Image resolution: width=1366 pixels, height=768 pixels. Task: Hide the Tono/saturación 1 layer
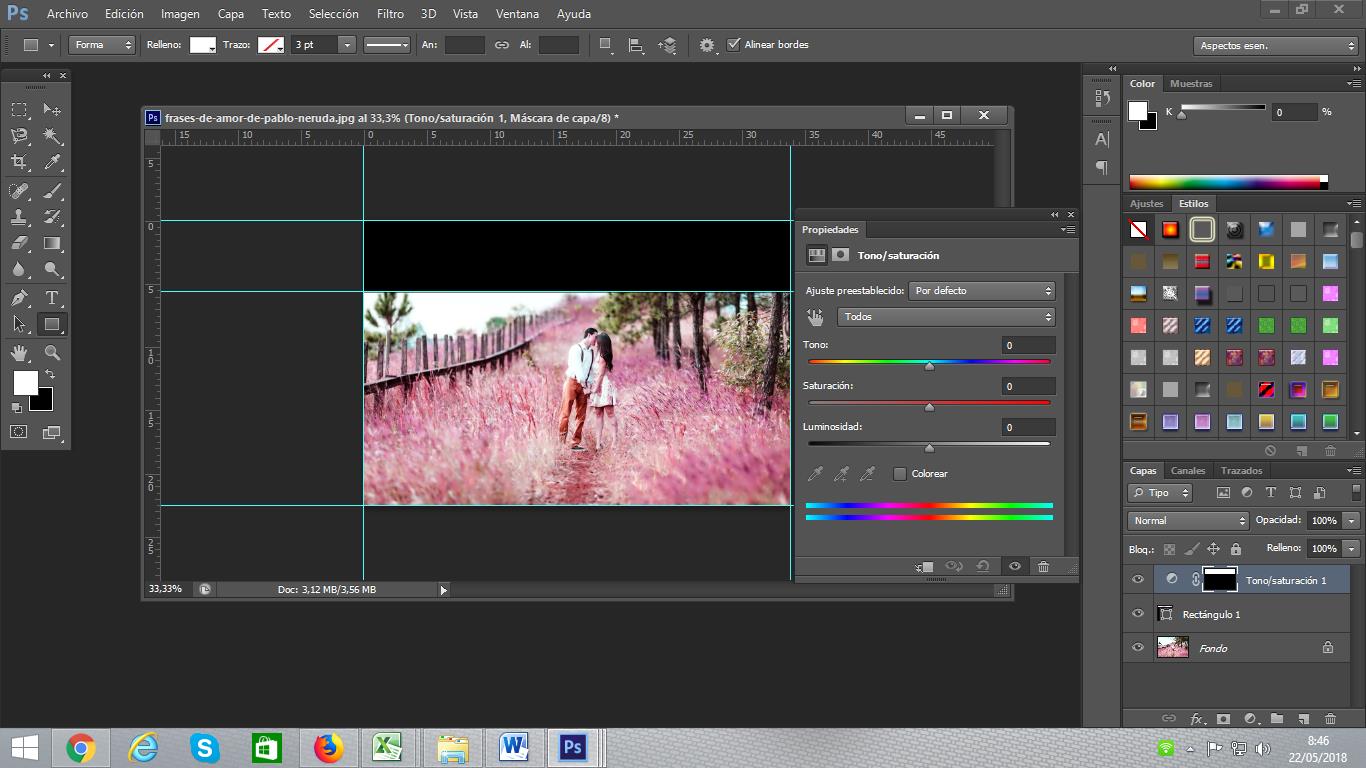pos(1137,579)
